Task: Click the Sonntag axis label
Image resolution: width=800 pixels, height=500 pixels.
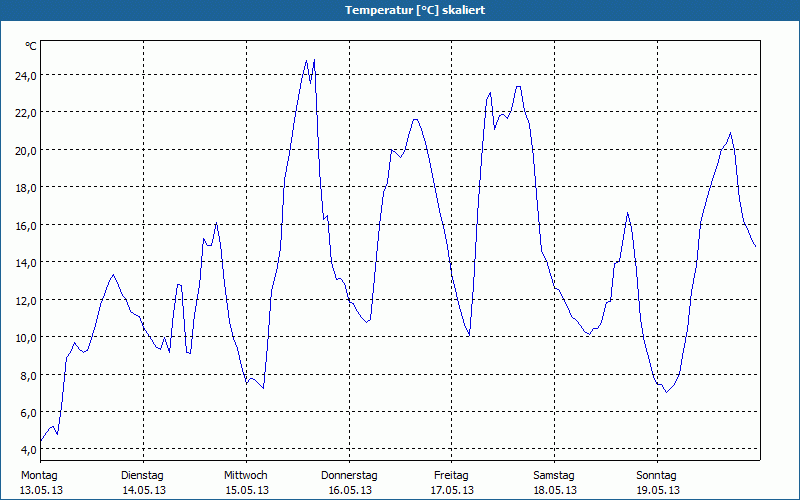Action: tap(657, 476)
